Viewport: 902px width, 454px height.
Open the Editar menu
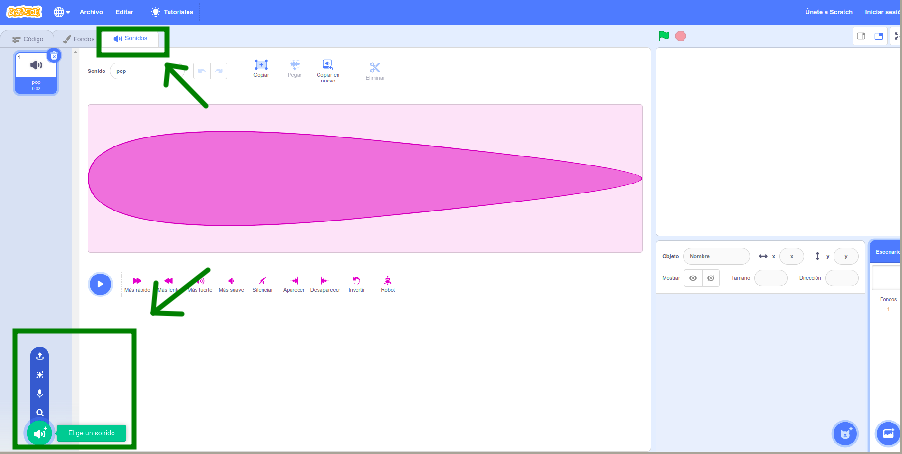click(x=124, y=12)
